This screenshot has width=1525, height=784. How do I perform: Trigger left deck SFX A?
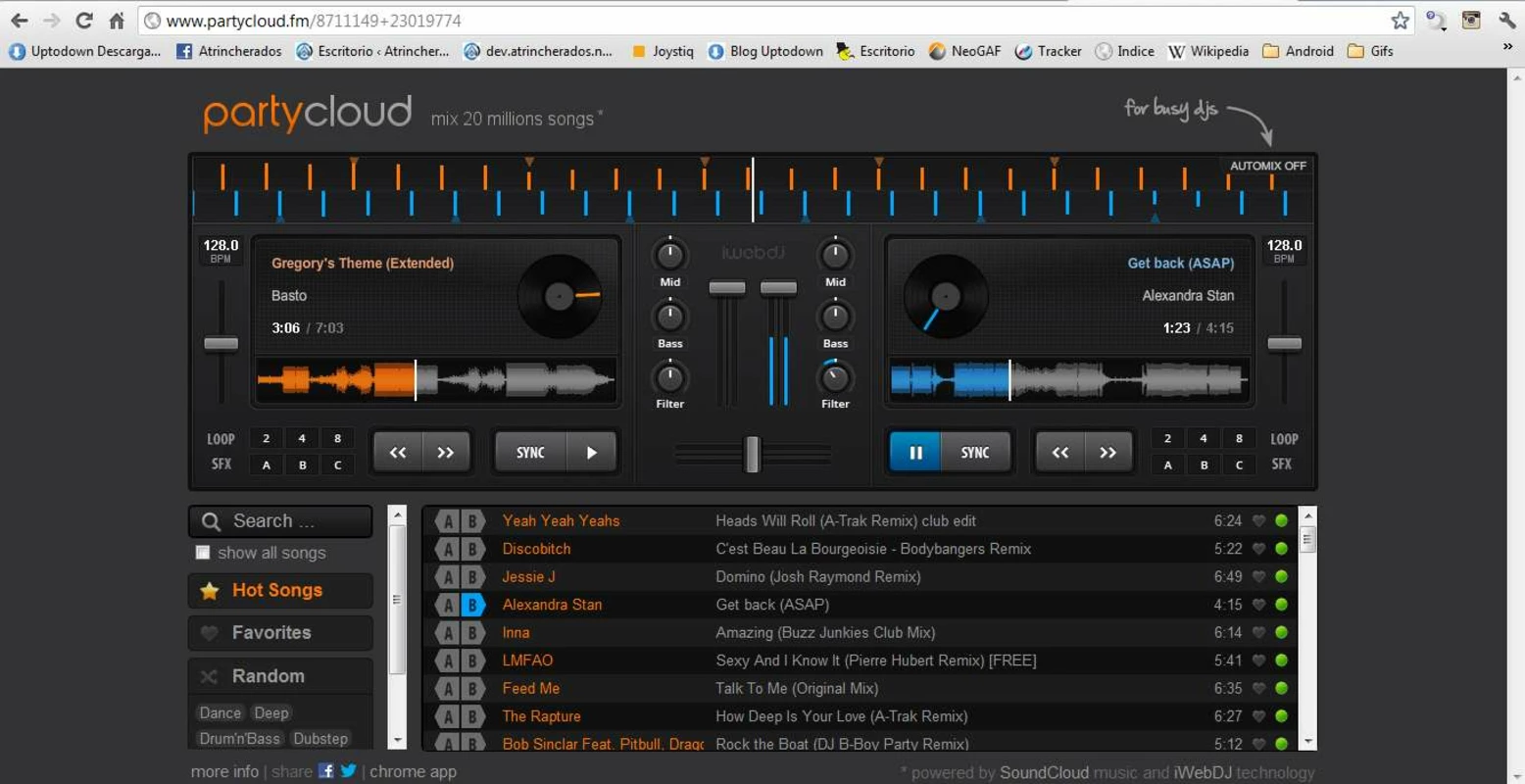click(x=266, y=465)
